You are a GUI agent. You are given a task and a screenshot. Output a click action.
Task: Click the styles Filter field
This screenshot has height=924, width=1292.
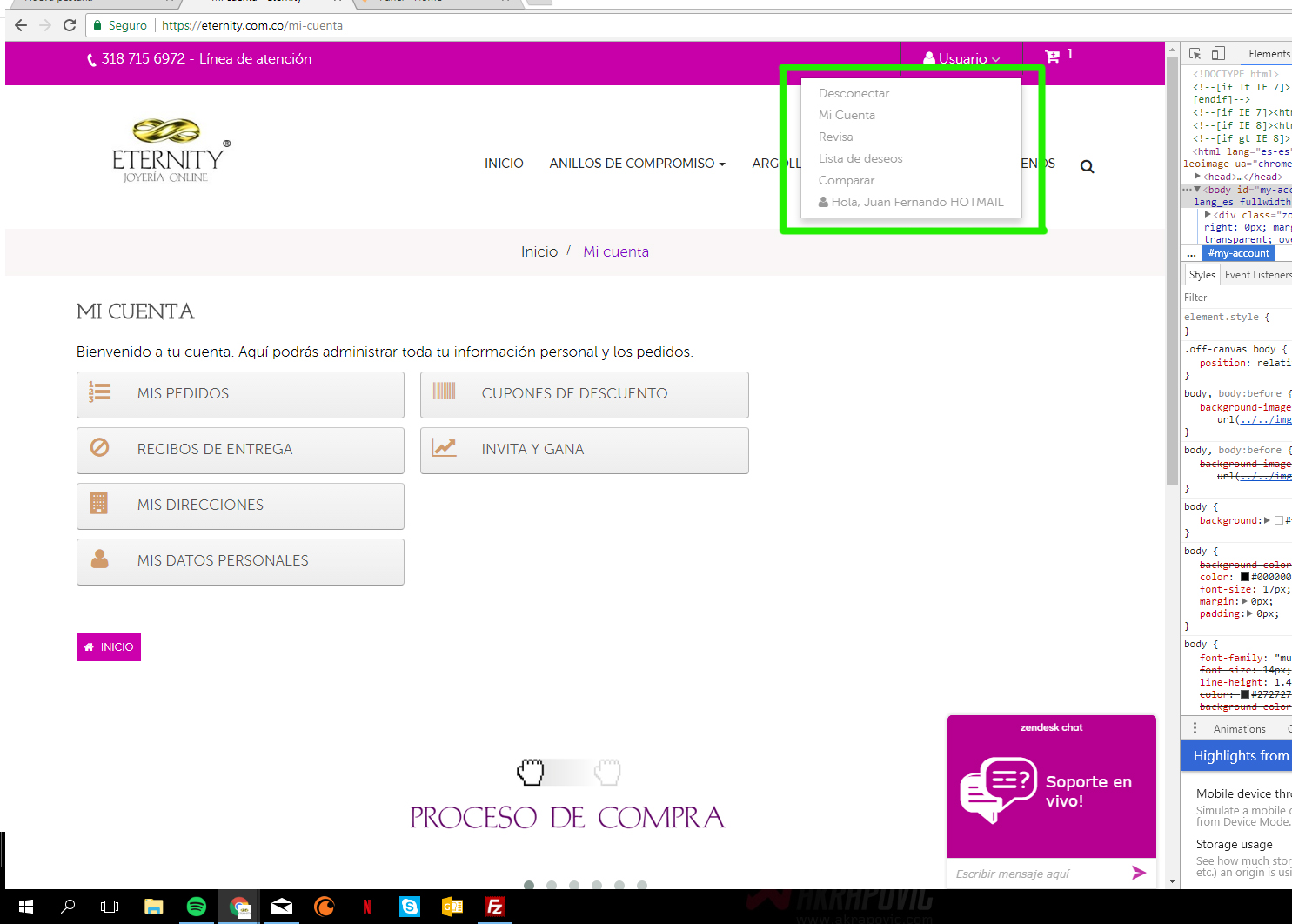click(x=1235, y=298)
